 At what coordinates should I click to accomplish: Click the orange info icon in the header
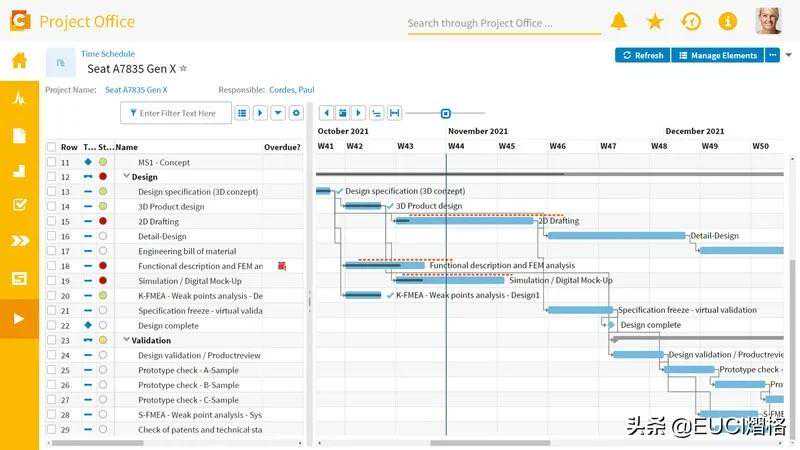tap(727, 21)
